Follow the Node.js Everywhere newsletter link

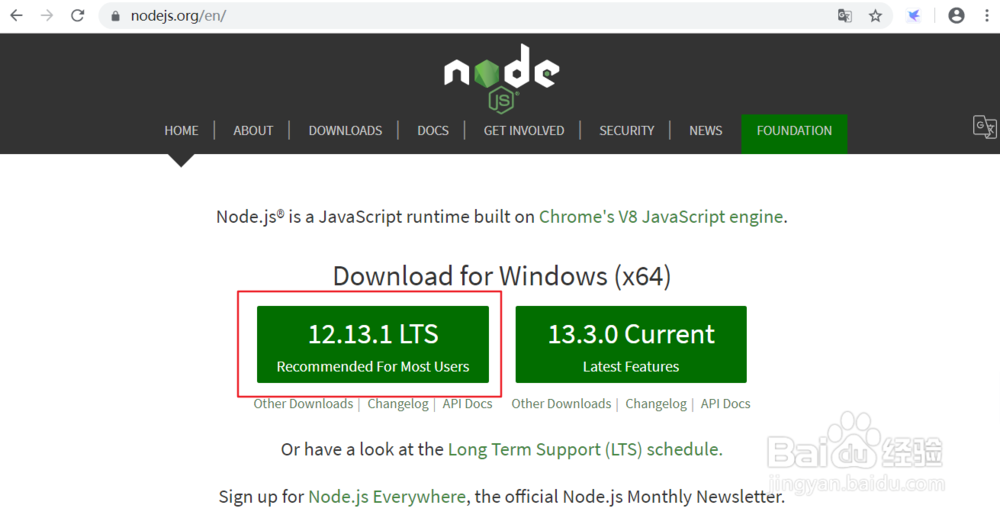coord(387,497)
